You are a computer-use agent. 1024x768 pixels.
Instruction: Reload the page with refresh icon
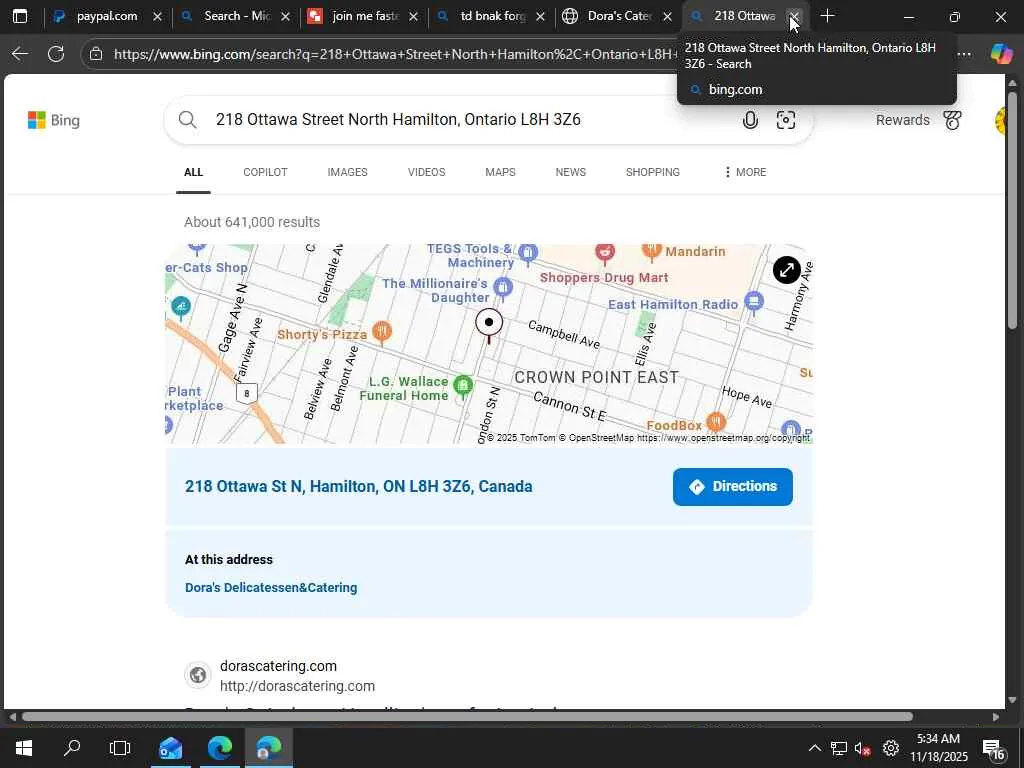56,54
